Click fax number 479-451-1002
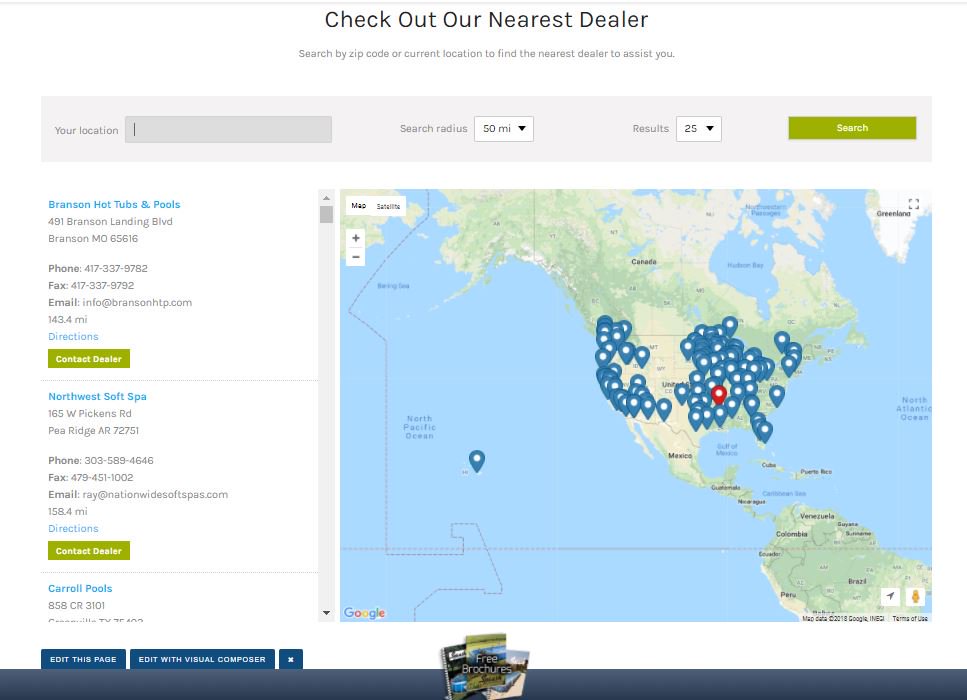 click(x=102, y=477)
